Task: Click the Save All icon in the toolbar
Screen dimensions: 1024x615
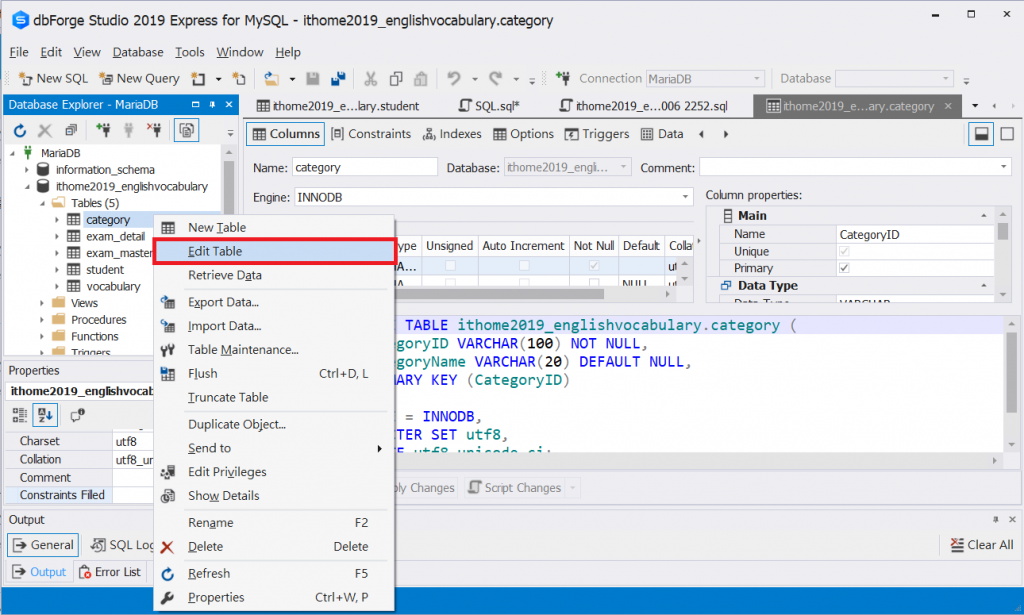Action: 338,79
